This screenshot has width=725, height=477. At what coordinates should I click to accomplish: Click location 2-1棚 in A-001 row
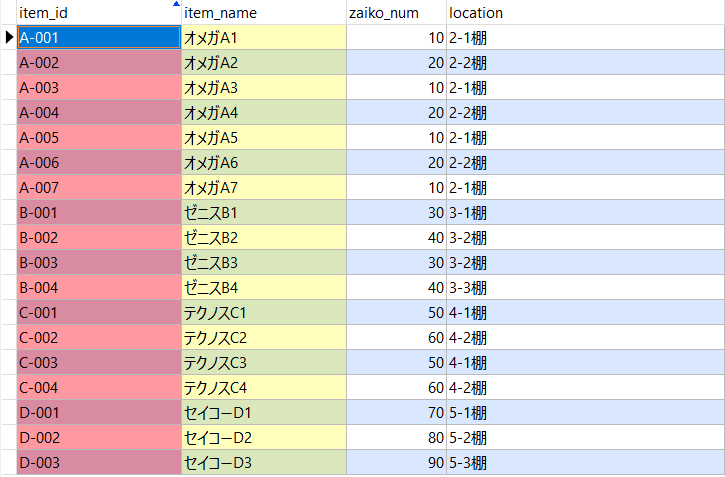tap(585, 37)
